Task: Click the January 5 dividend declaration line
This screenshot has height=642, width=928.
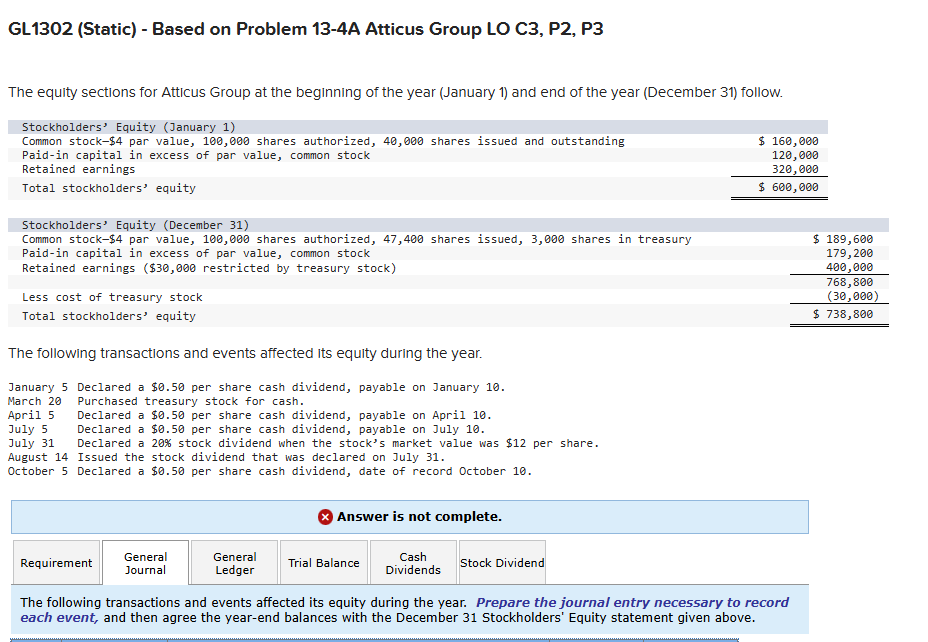Action: click(260, 386)
